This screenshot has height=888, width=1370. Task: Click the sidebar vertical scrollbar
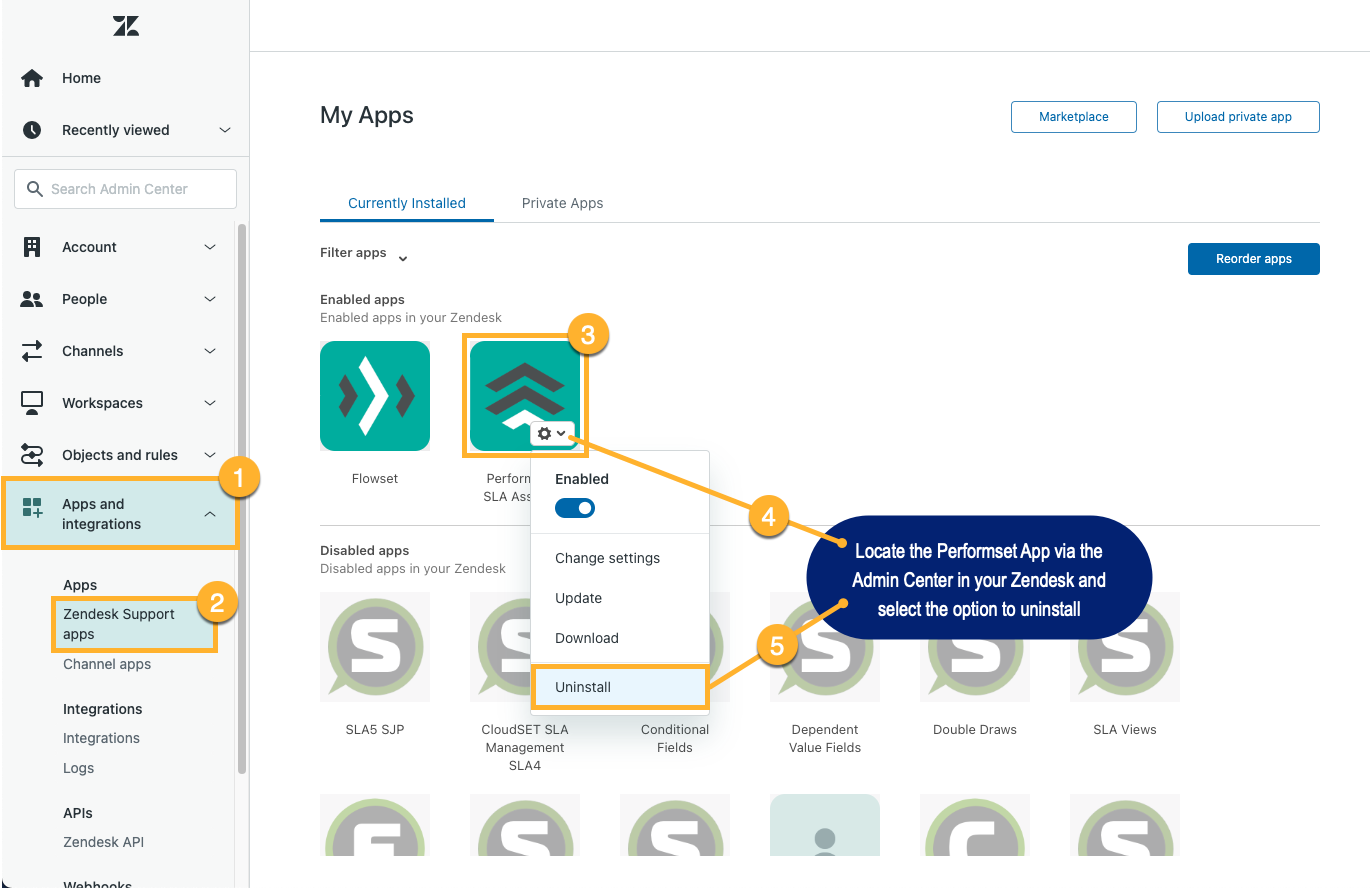[242, 498]
